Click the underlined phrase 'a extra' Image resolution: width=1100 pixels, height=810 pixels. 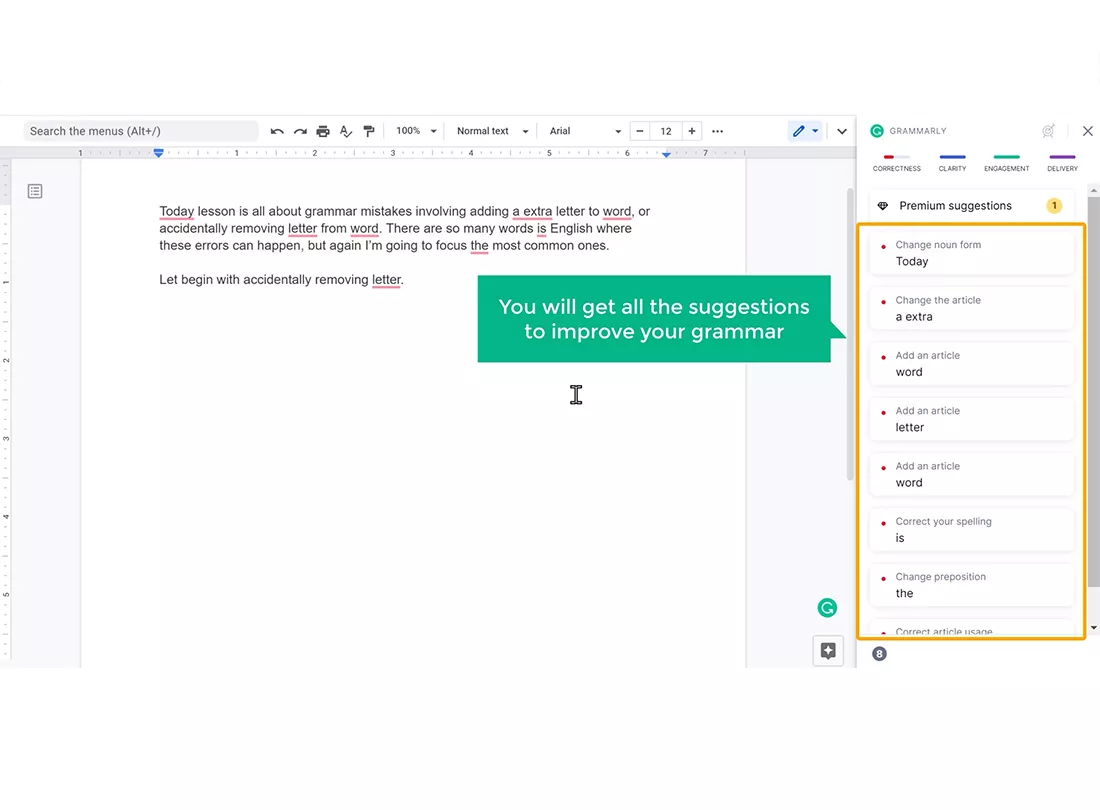click(x=532, y=211)
